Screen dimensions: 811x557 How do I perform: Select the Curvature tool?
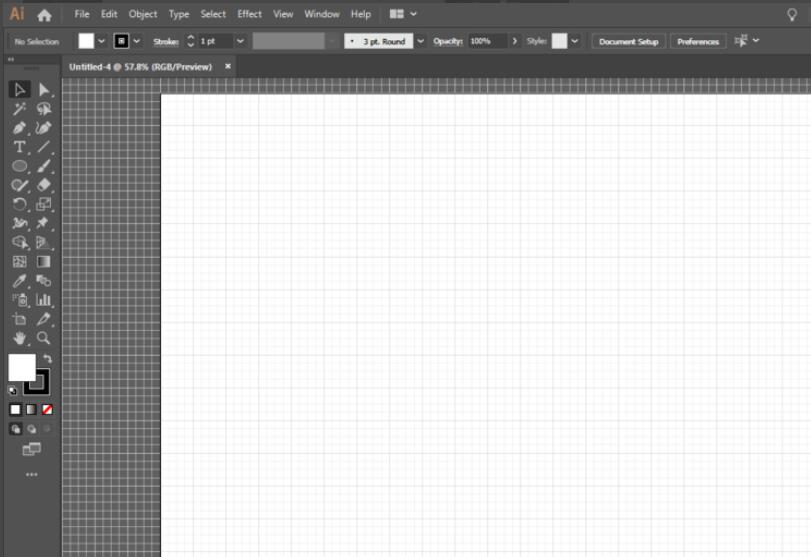click(44, 128)
